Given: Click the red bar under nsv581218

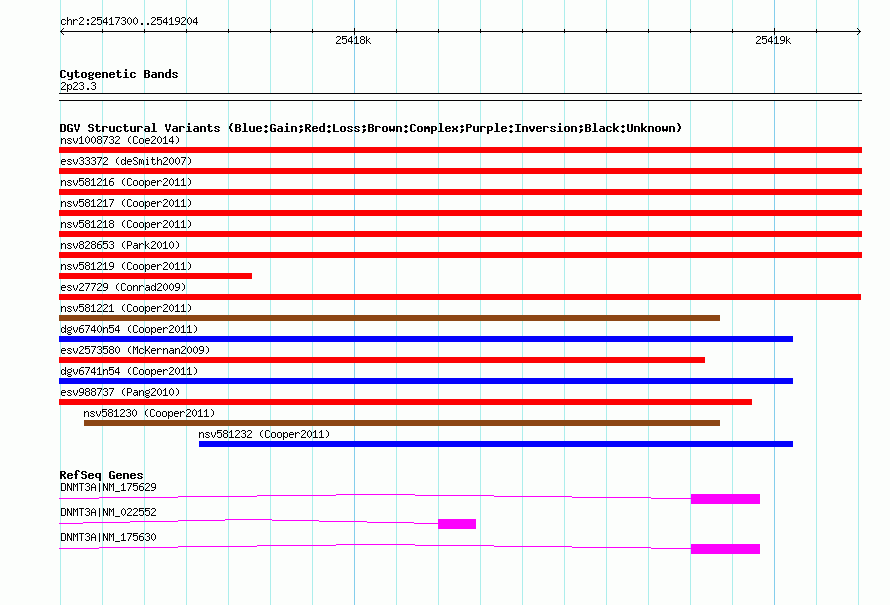Looking at the screenshot, I should [460, 234].
